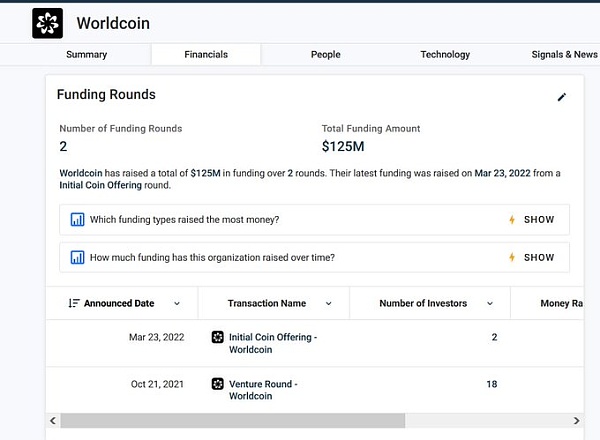Click Worldcoin icon in Initial Coin Offering row

218,337
